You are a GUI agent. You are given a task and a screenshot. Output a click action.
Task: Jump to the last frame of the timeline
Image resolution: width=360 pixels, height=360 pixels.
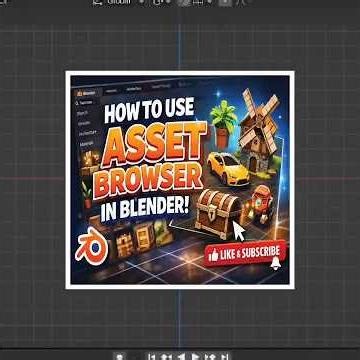(x=225, y=357)
